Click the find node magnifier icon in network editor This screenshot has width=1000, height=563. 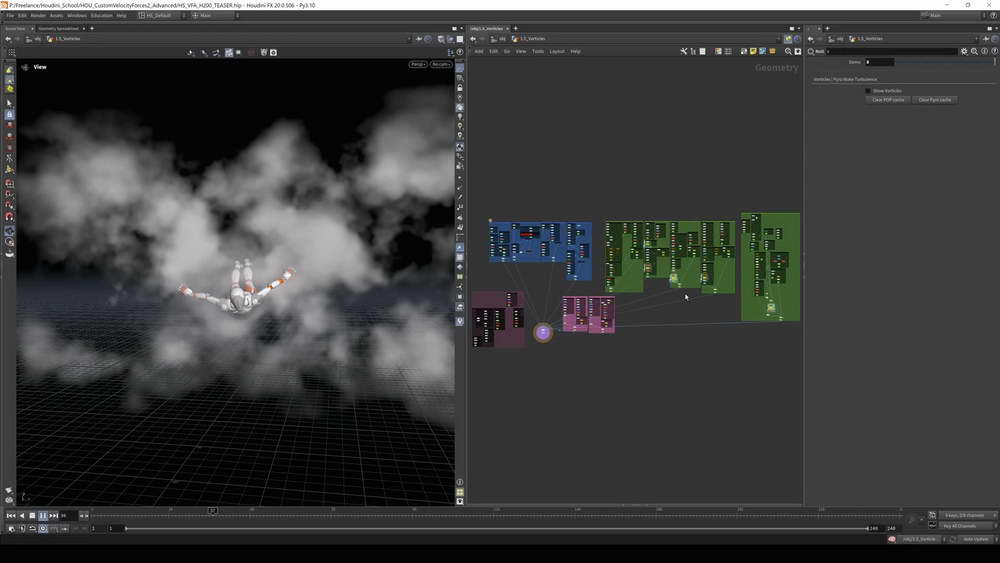click(788, 51)
